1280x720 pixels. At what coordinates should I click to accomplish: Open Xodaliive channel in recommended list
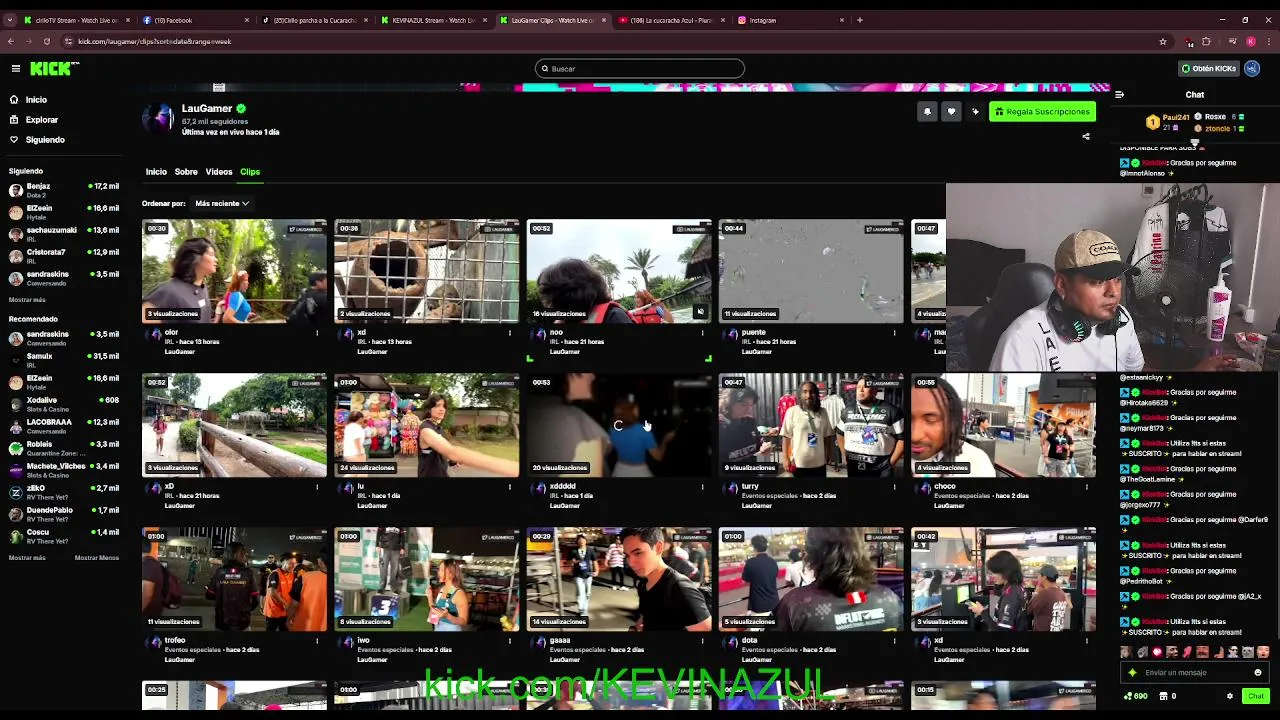tap(64, 404)
